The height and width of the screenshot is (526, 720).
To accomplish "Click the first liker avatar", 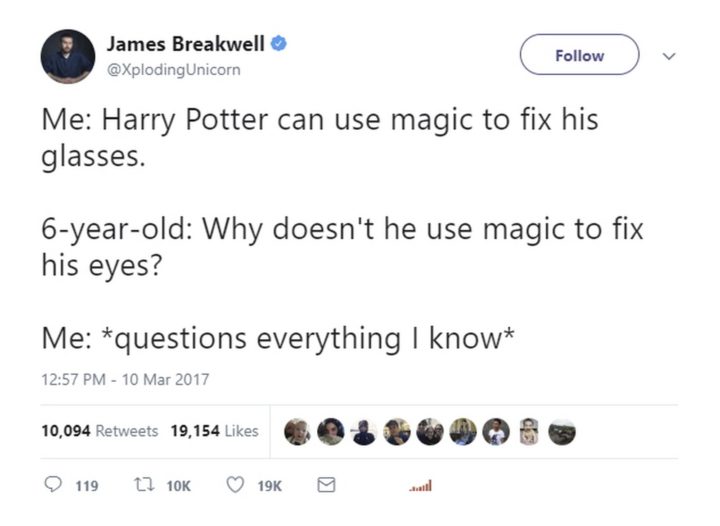I will click(x=298, y=432).
